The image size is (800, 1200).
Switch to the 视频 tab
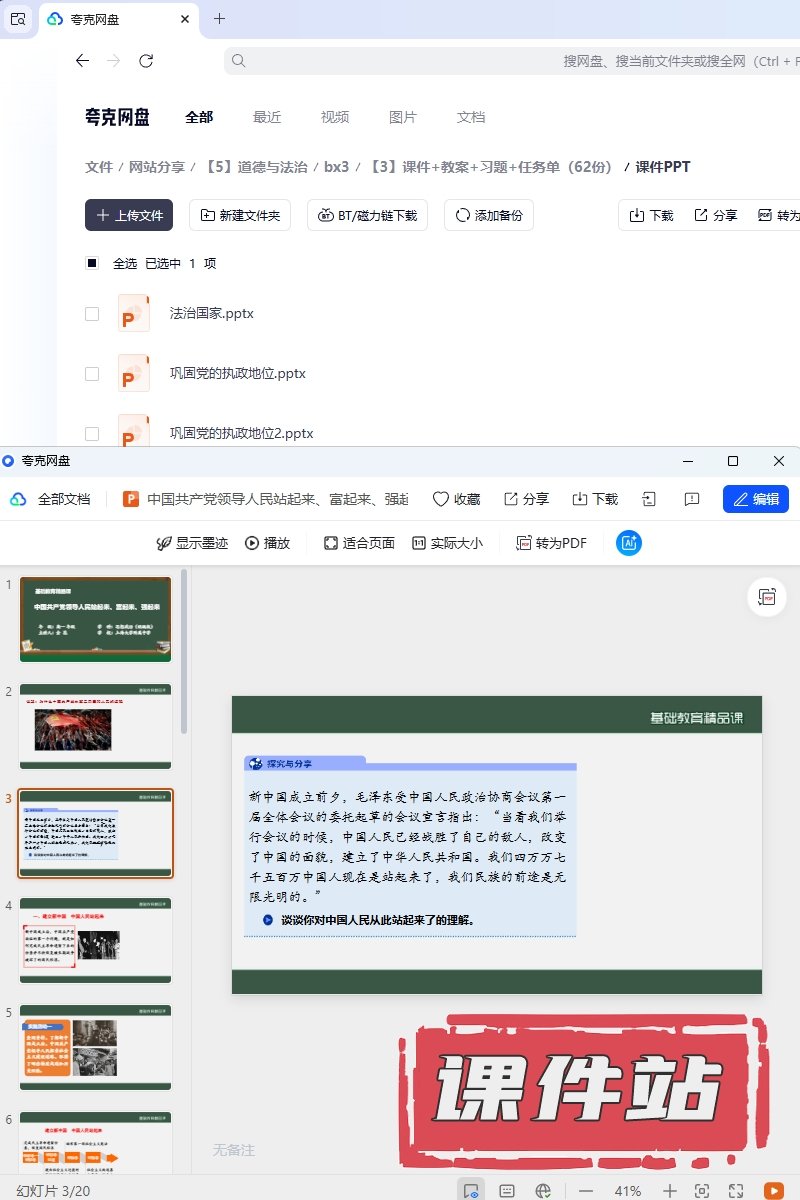coord(335,117)
